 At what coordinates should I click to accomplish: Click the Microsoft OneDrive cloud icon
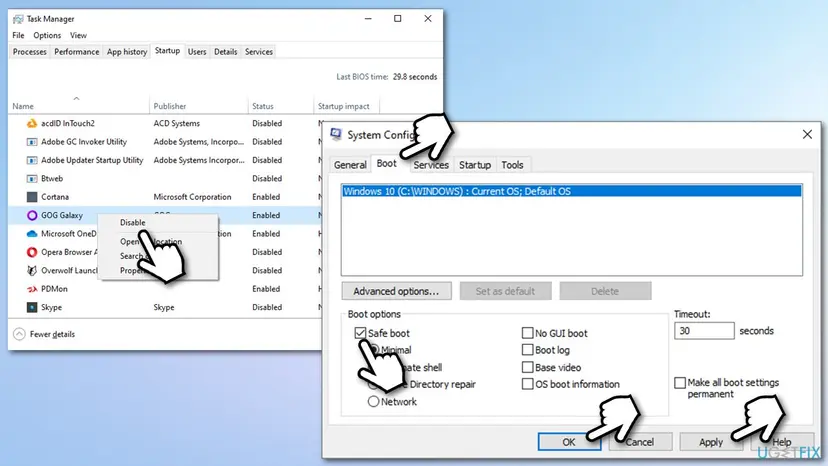coord(32,234)
